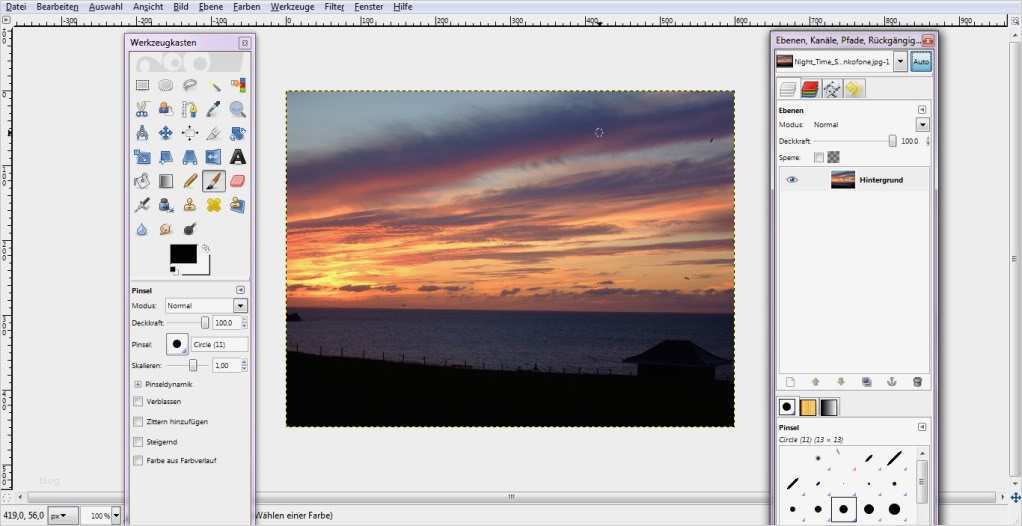Select the Airbrush tool
This screenshot has height=526, width=1022.
coord(142,205)
